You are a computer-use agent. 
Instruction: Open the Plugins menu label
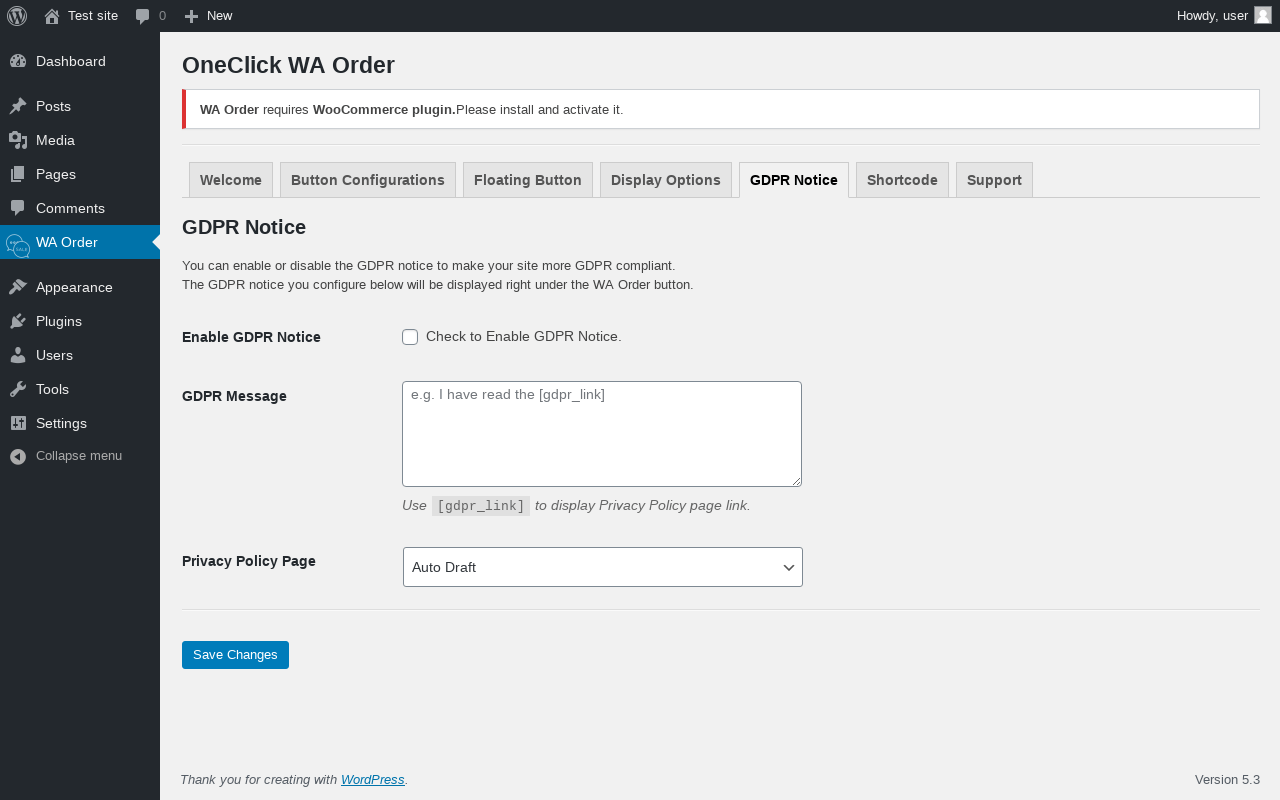[x=59, y=321]
